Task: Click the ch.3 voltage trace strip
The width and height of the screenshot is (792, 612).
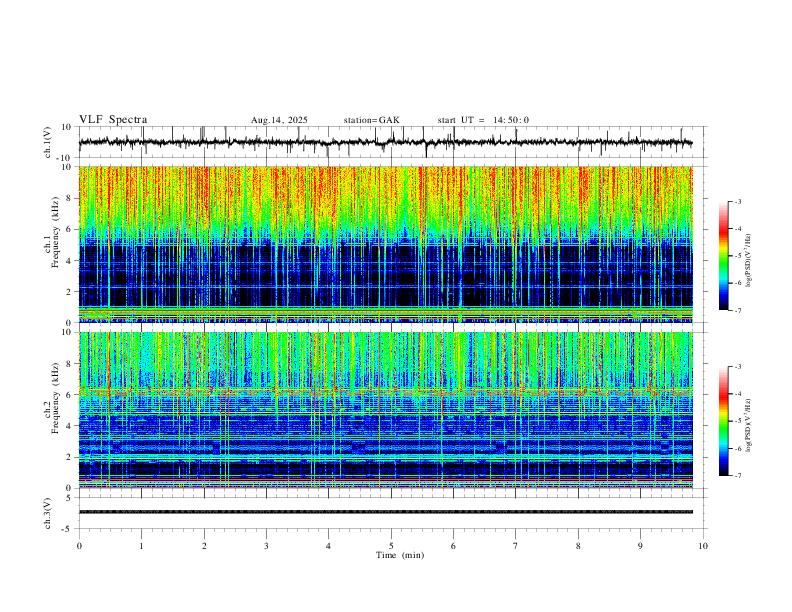Action: coord(385,512)
